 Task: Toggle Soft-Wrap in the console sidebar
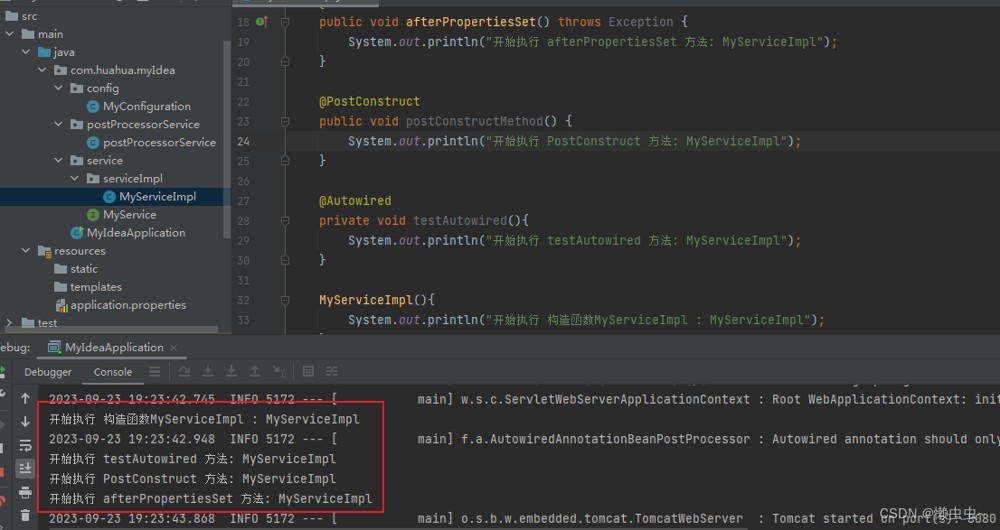pyautogui.click(x=25, y=445)
